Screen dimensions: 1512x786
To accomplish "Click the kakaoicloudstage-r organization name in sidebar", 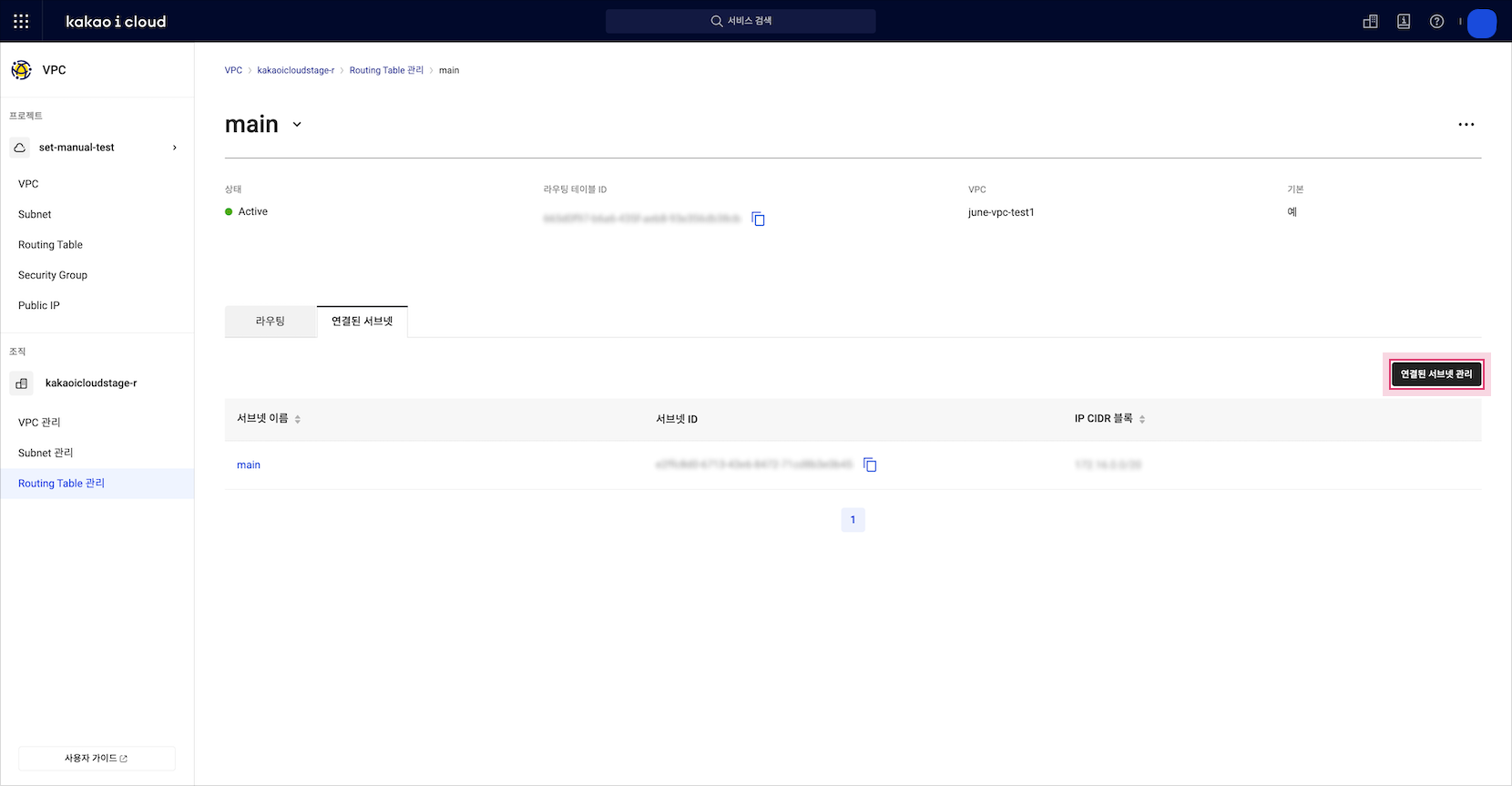I will (x=91, y=383).
